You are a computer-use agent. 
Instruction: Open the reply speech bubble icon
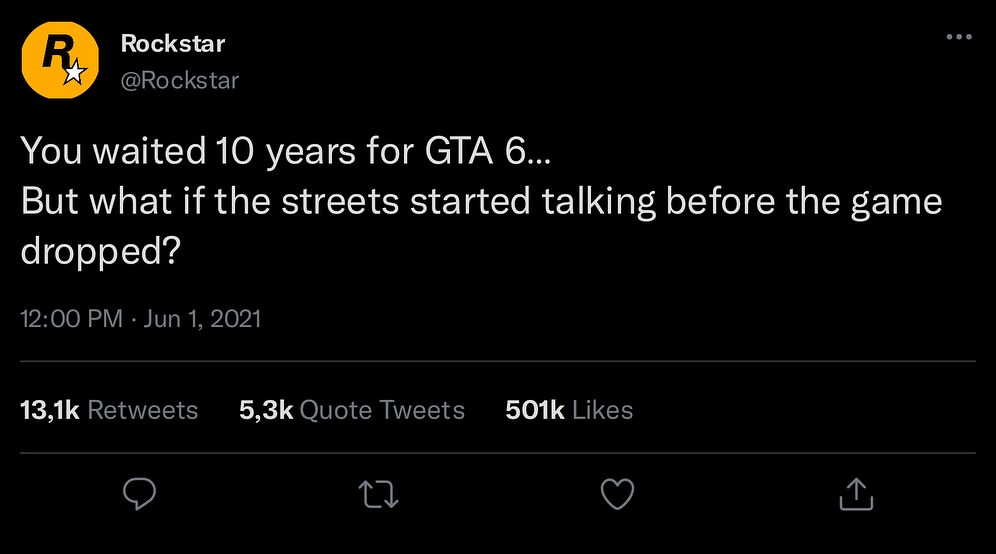(x=139, y=494)
